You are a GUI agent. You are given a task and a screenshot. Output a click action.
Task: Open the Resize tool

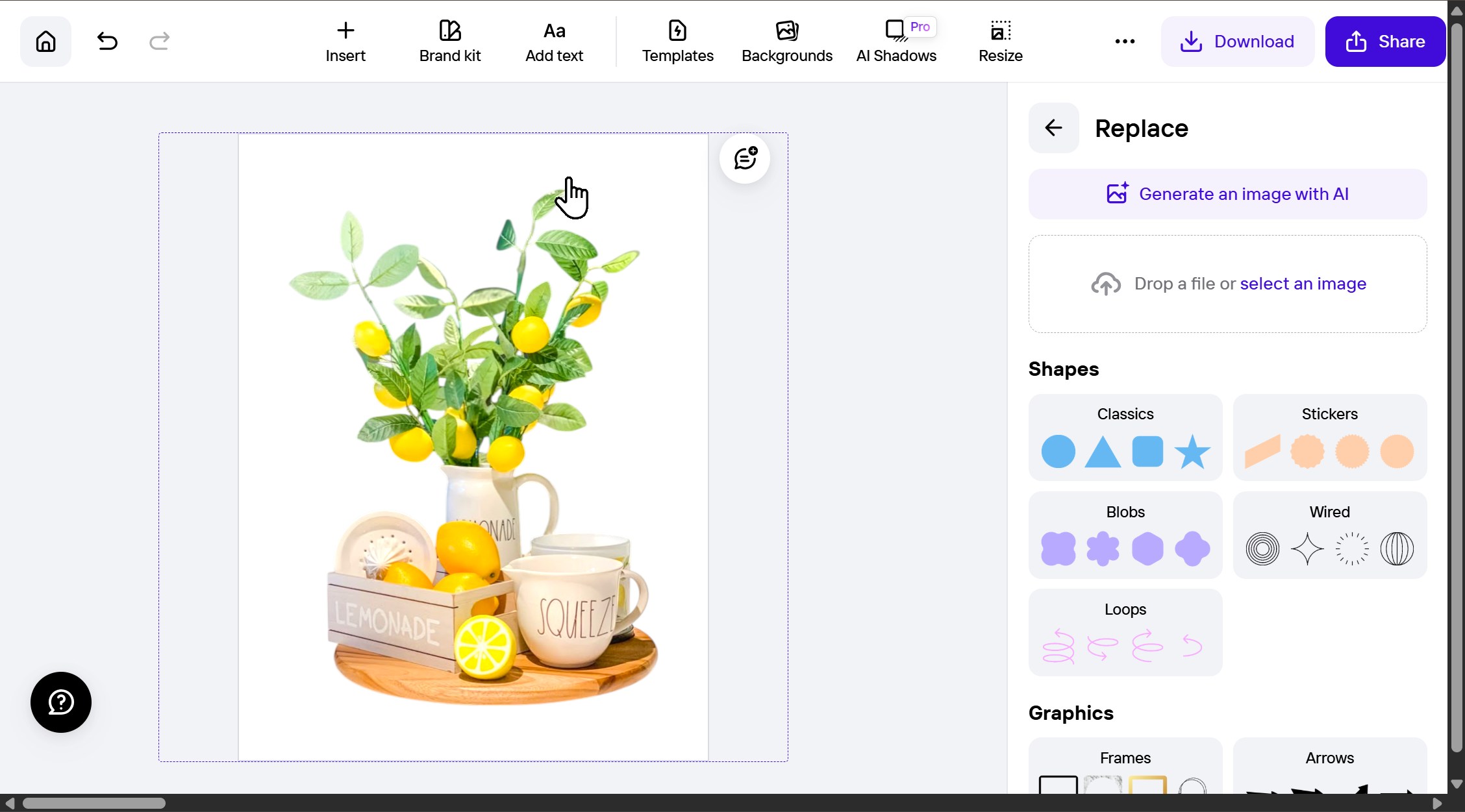1001,42
